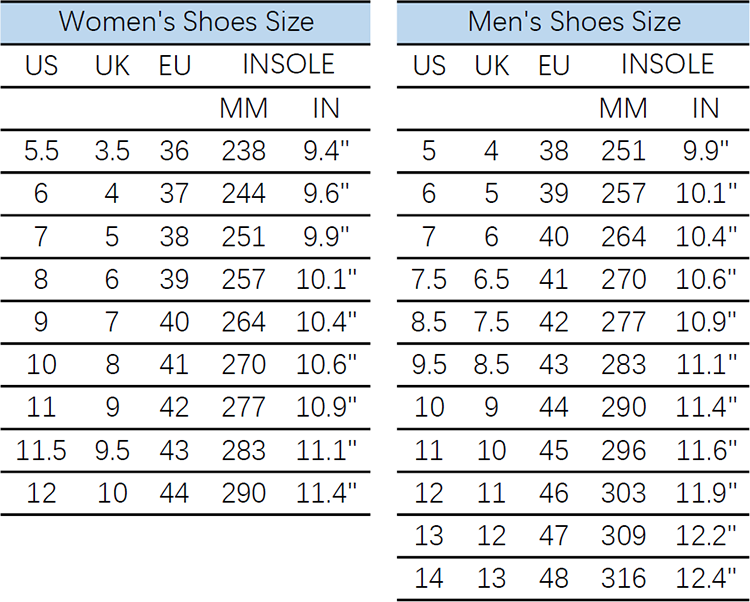
Task: Click the Women's Shoes Size header
Action: pyautogui.click(x=186, y=22)
